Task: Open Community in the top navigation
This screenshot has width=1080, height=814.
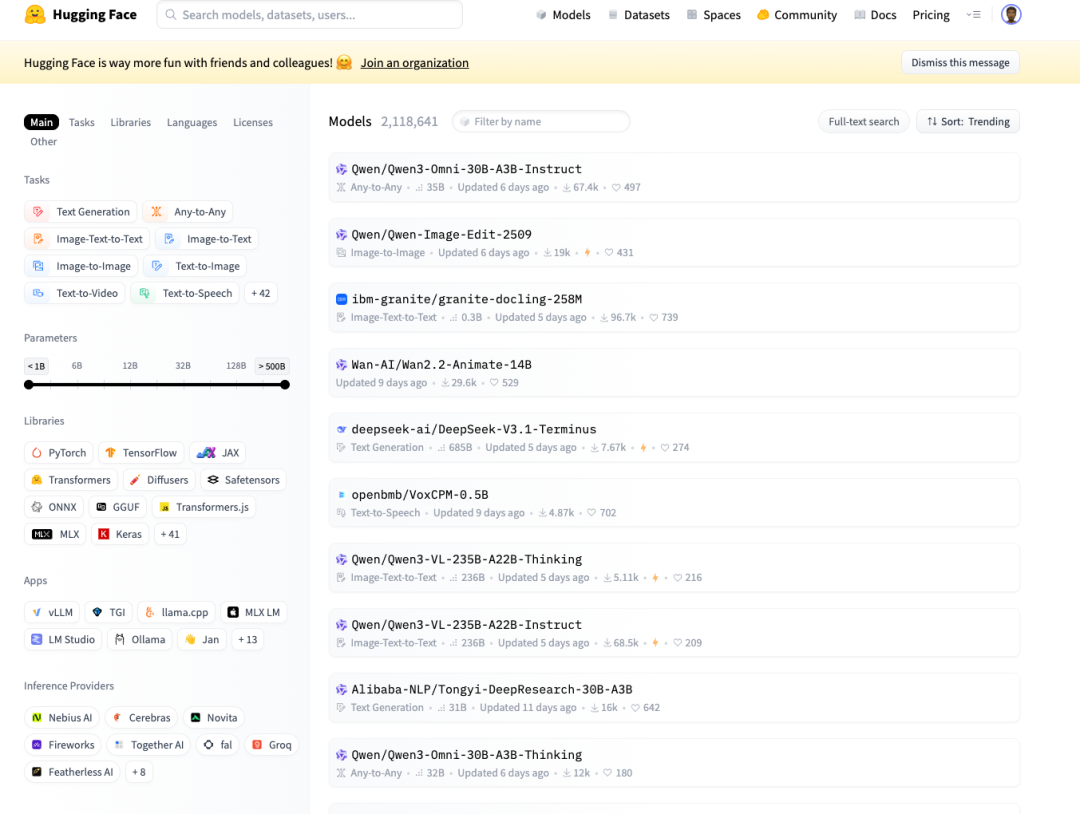Action: (x=797, y=15)
